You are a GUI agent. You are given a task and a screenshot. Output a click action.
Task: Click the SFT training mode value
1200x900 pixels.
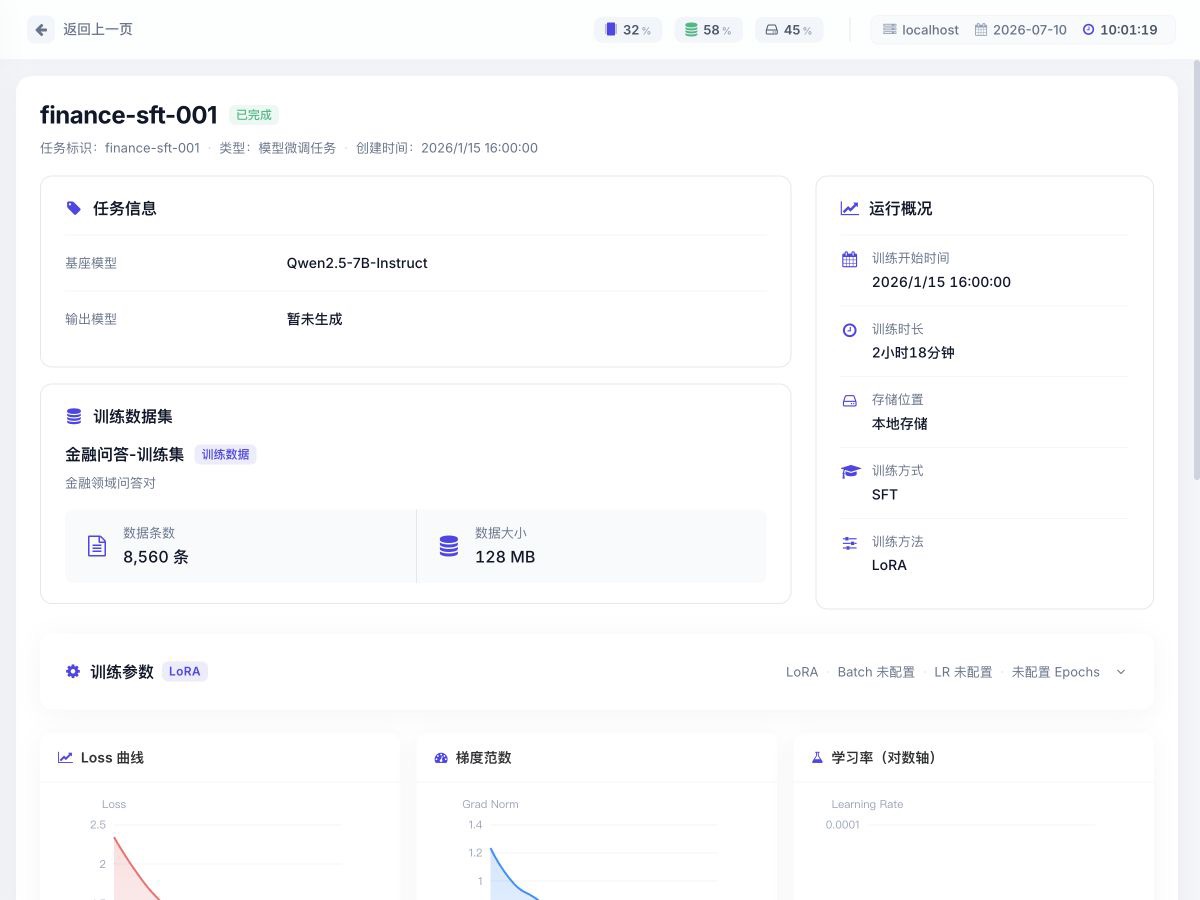pos(885,495)
